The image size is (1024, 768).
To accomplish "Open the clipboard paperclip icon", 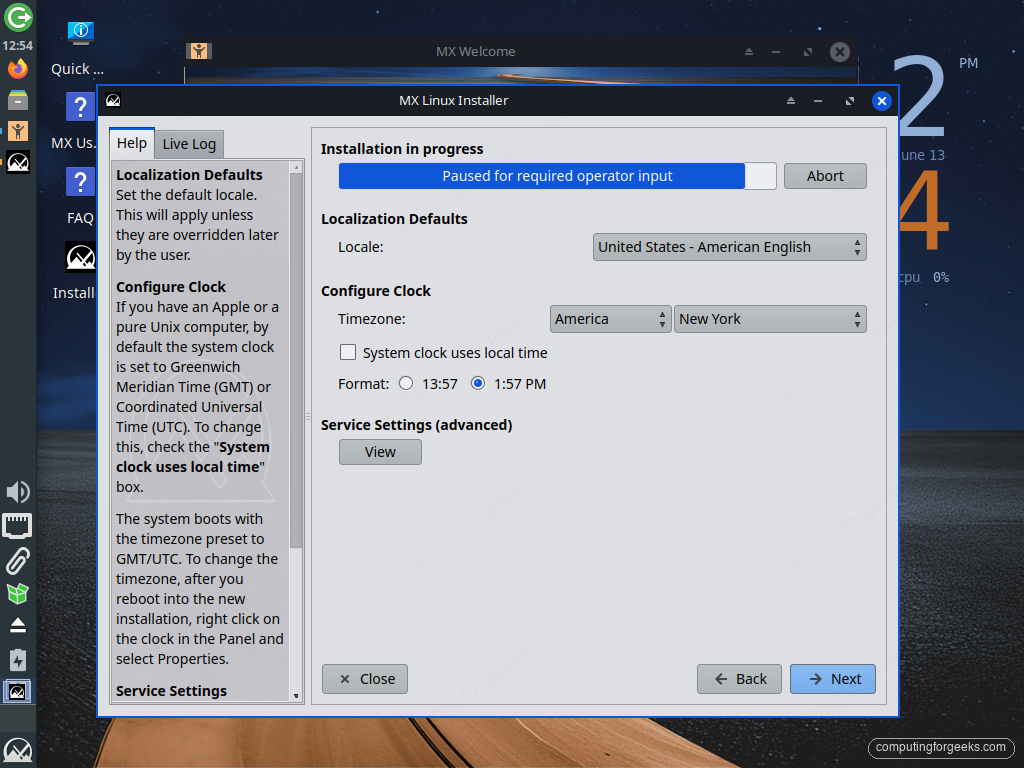I will pos(18,560).
